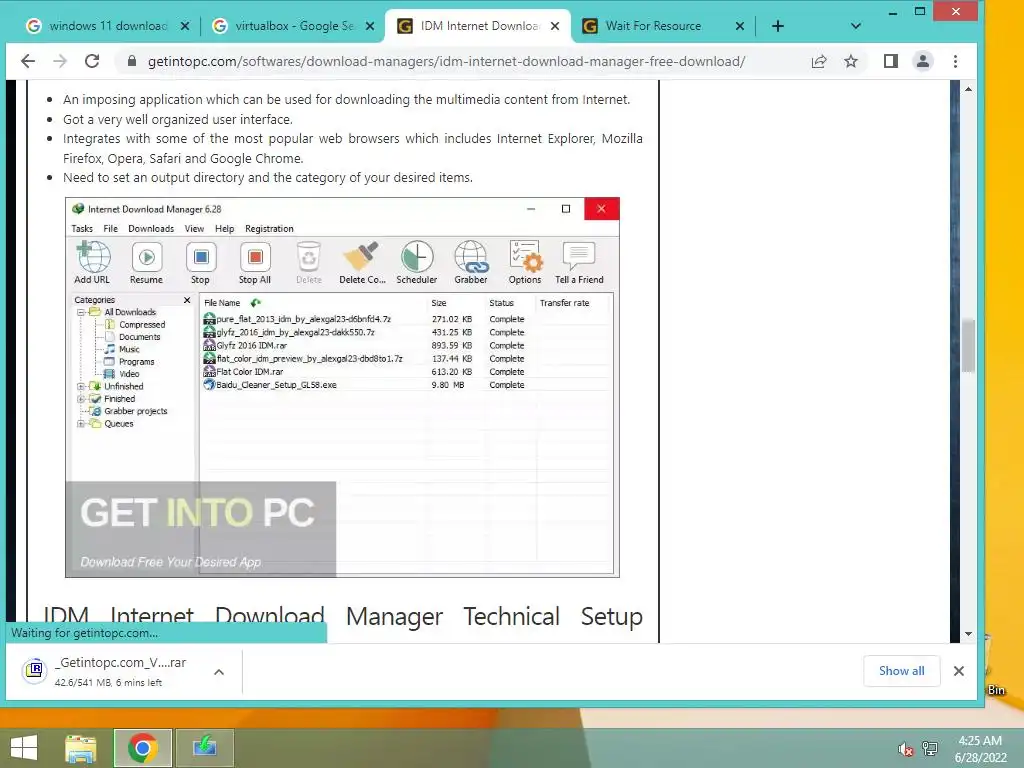
Task: Reload the current page
Action: (92, 61)
